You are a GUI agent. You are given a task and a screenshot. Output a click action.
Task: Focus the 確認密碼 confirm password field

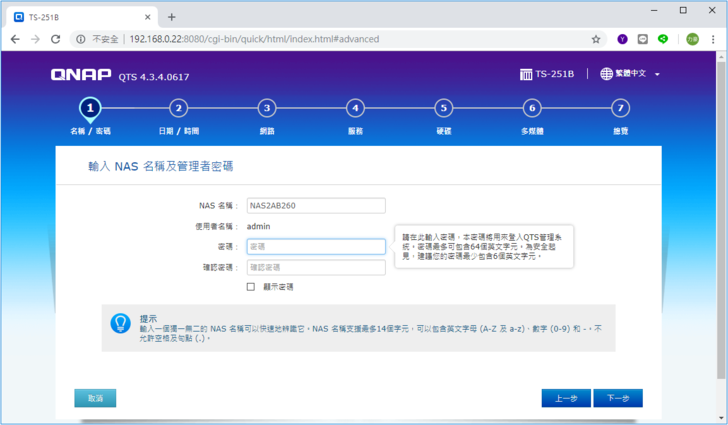coord(315,267)
